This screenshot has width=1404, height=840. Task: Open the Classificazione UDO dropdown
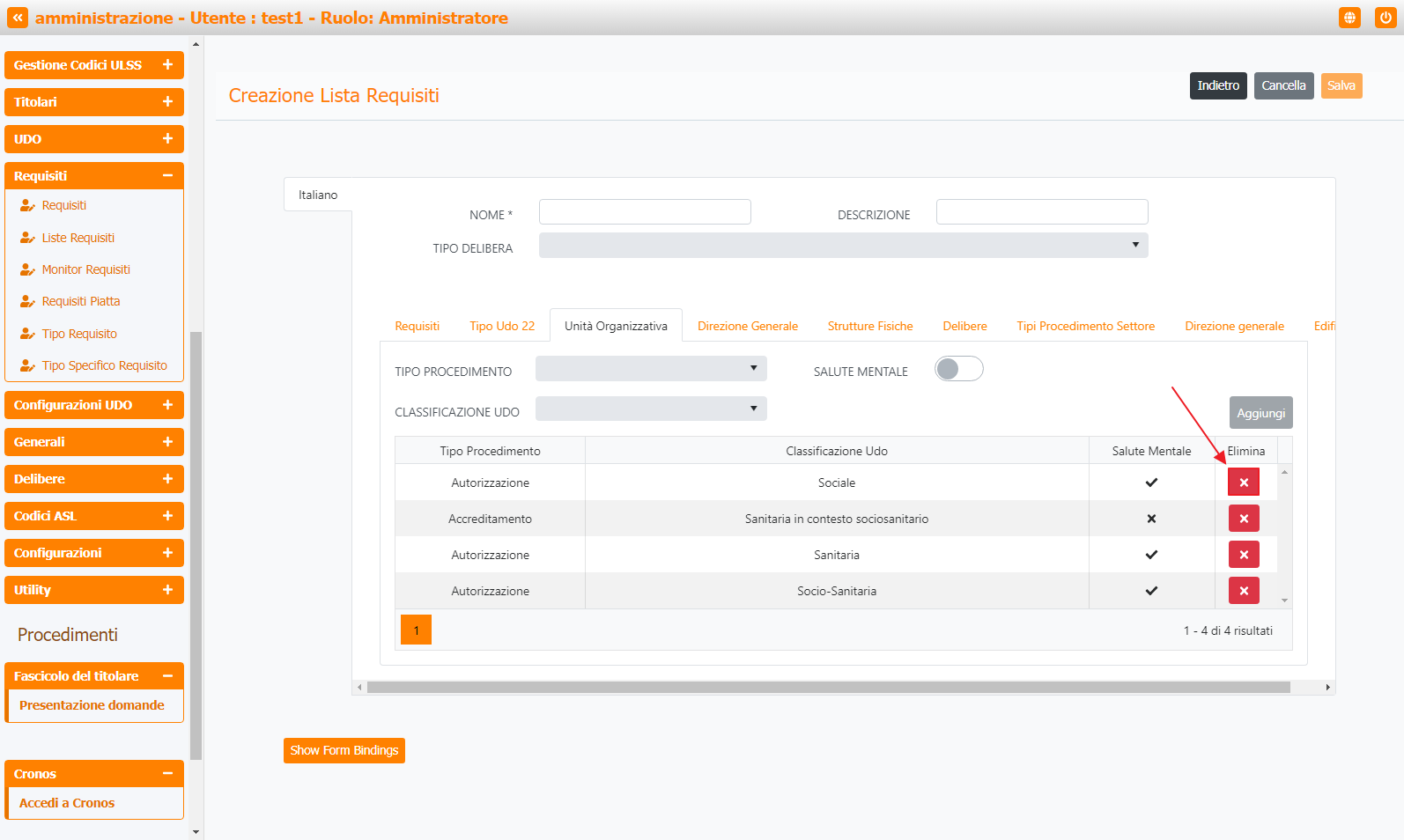651,409
